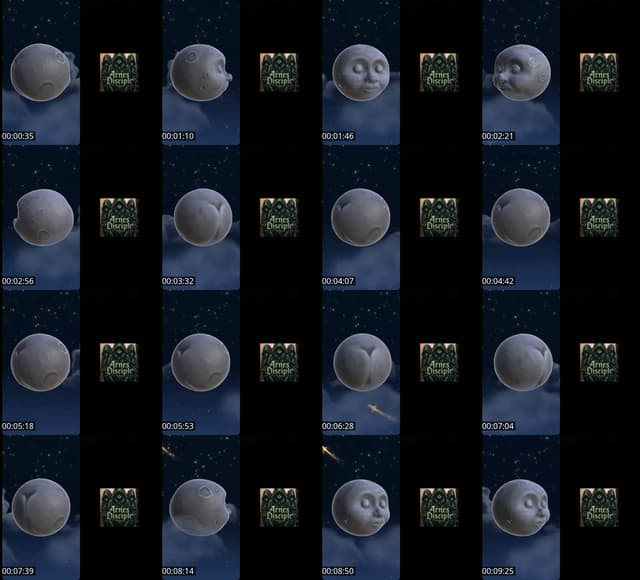The width and height of the screenshot is (640, 580).
Task: Click the 00:05:53 timestamp label
Action: (x=178, y=426)
